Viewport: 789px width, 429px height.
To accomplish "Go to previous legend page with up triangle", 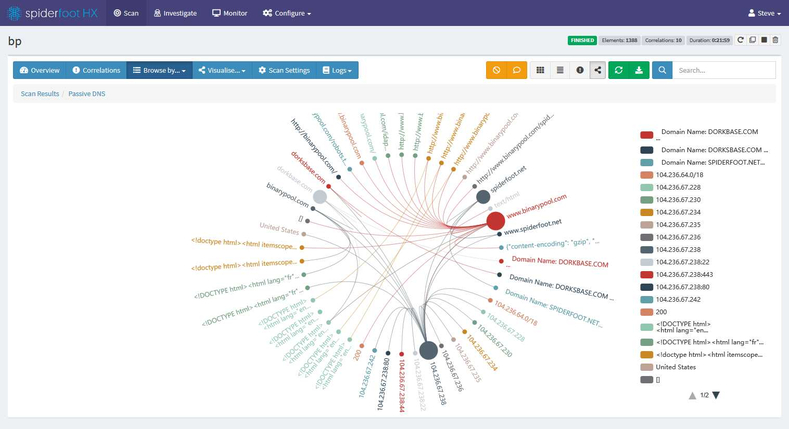I will coord(692,395).
